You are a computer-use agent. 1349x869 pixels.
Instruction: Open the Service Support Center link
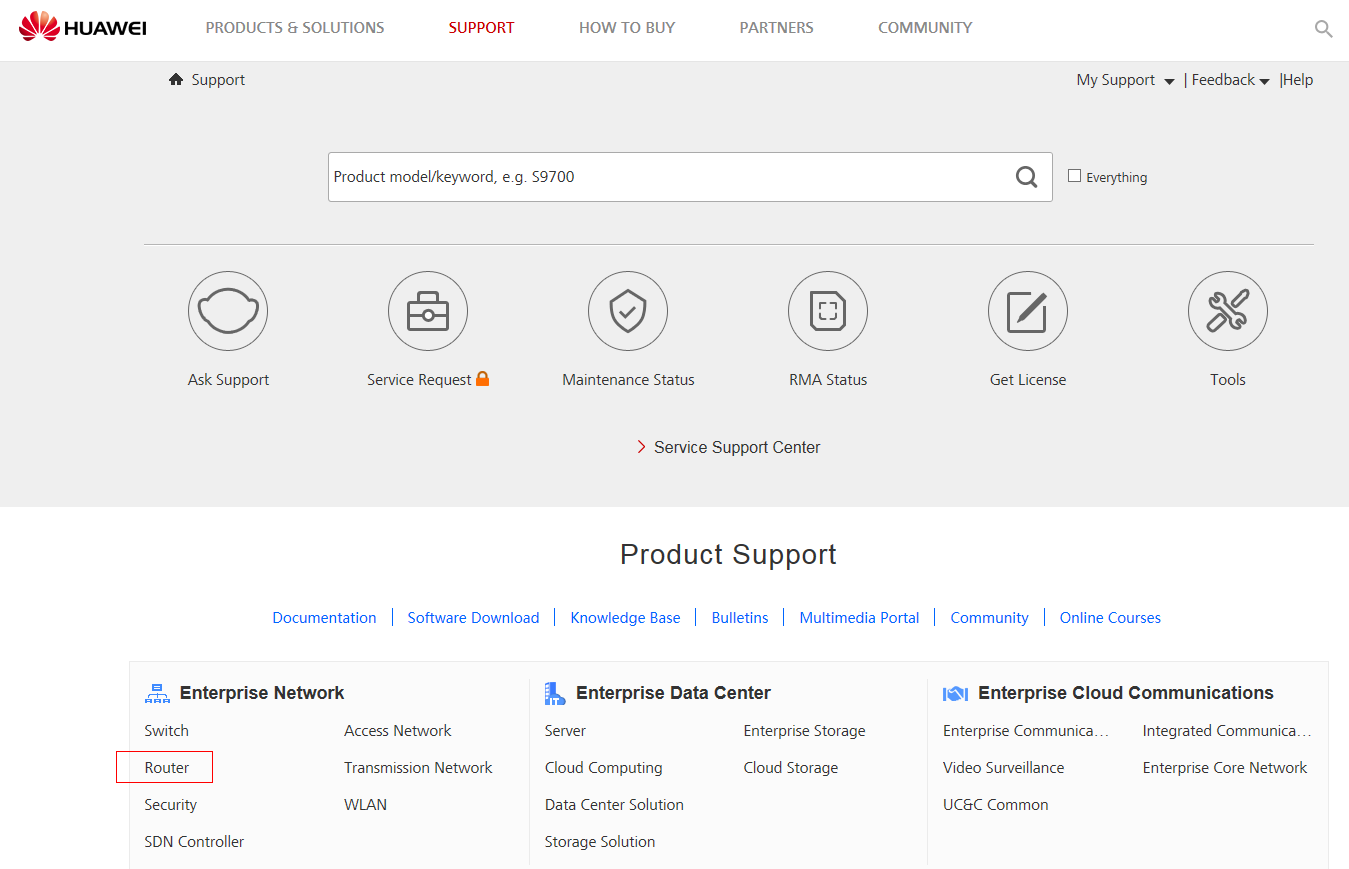[x=737, y=447]
